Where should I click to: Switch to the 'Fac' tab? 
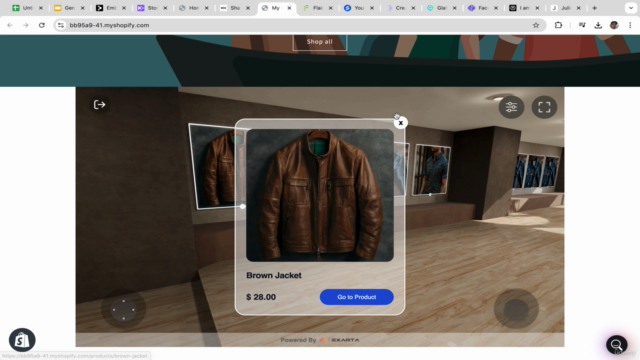(x=482, y=8)
